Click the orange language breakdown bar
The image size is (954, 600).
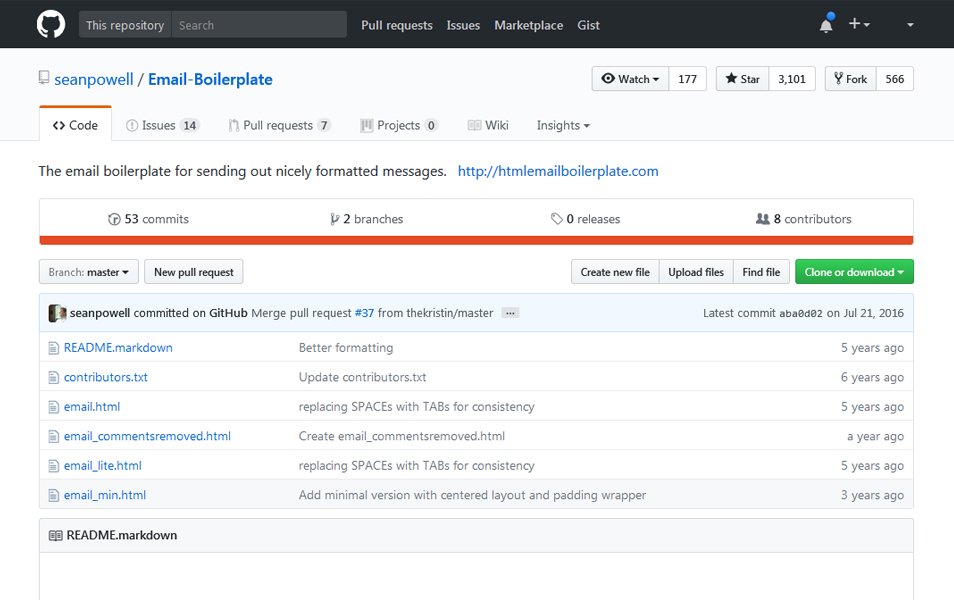[x=476, y=240]
